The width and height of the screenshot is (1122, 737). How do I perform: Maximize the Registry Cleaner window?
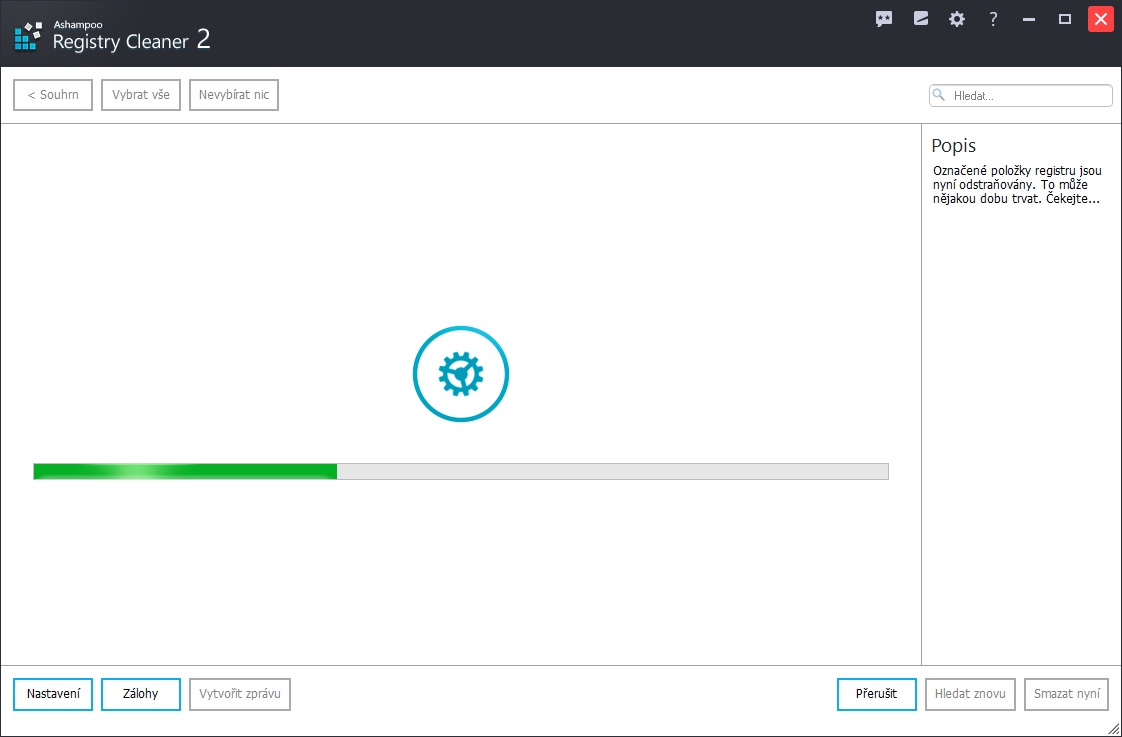pyautogui.click(x=1065, y=19)
